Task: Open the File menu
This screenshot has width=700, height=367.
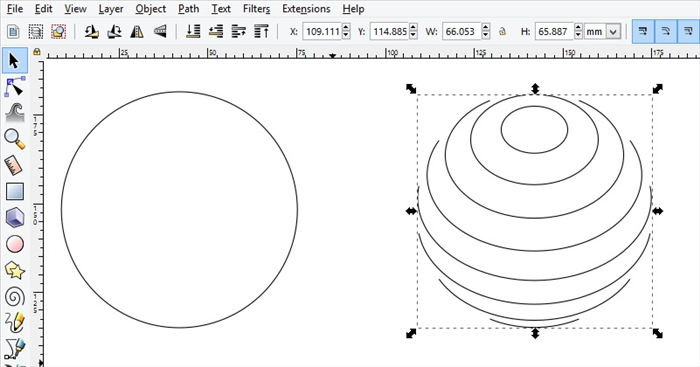Action: (15, 9)
